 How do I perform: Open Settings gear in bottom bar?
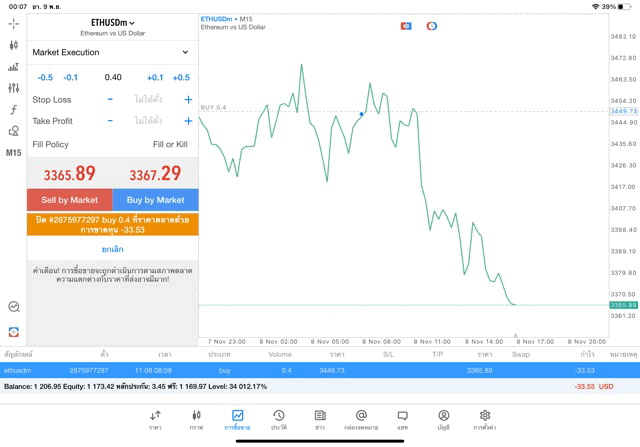pyautogui.click(x=485, y=419)
